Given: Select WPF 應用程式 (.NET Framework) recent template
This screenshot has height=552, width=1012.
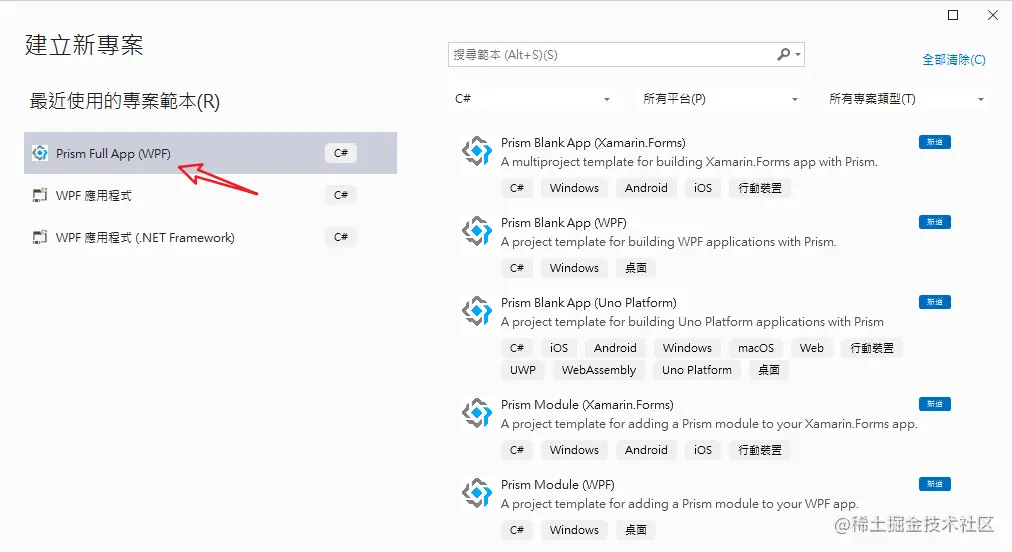Looking at the screenshot, I should [x=210, y=237].
